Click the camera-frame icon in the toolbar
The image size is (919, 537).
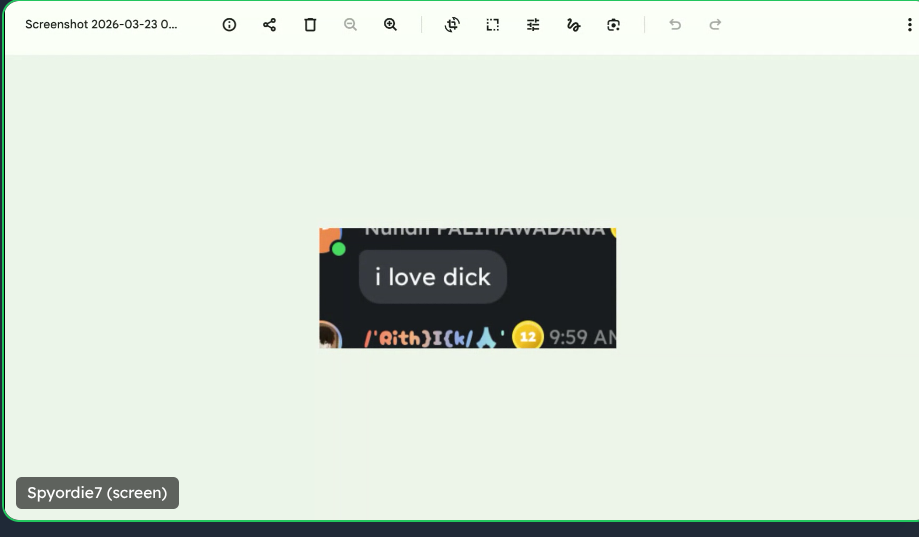(x=613, y=25)
